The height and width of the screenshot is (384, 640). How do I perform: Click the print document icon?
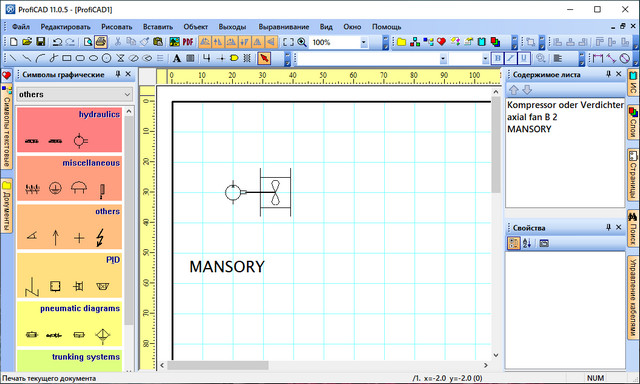(x=101, y=42)
